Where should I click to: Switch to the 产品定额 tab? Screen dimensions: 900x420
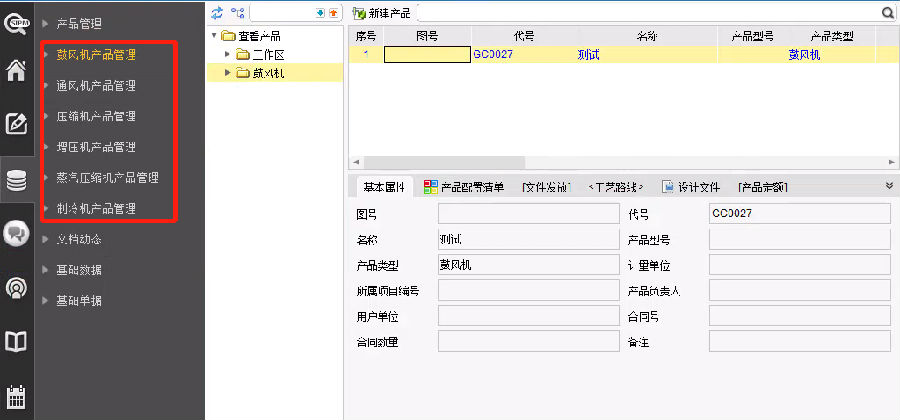coord(763,187)
